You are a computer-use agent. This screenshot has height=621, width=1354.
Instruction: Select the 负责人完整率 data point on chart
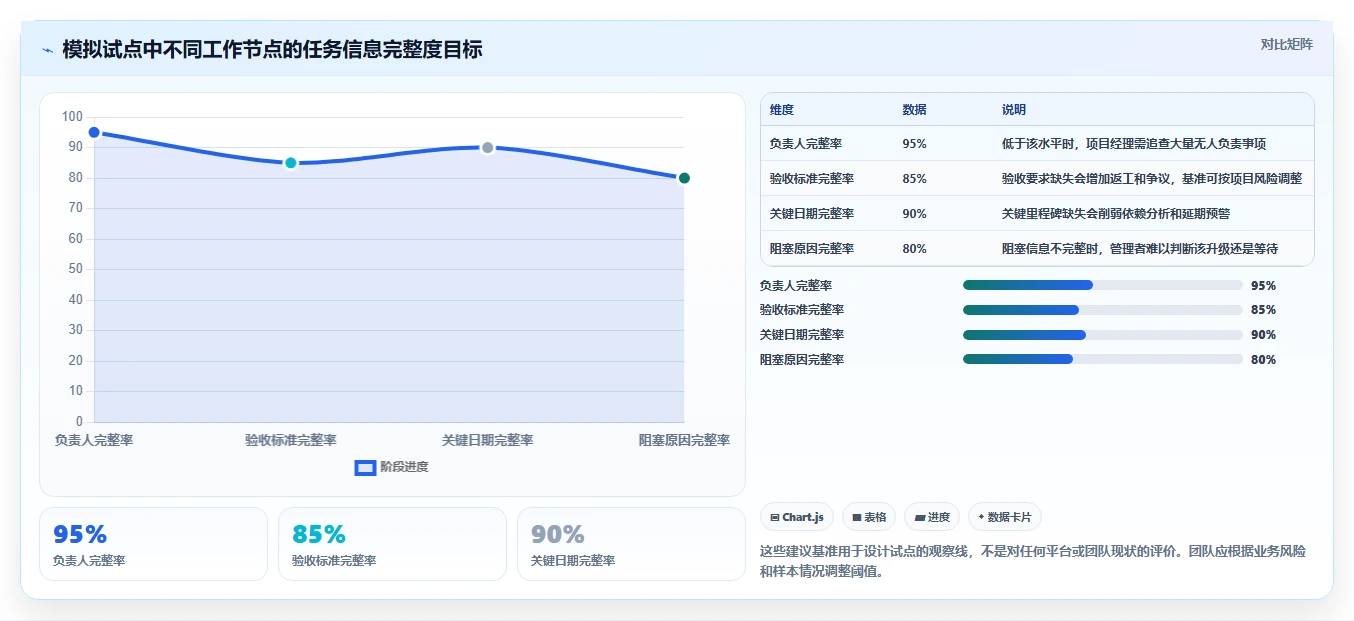click(x=94, y=132)
